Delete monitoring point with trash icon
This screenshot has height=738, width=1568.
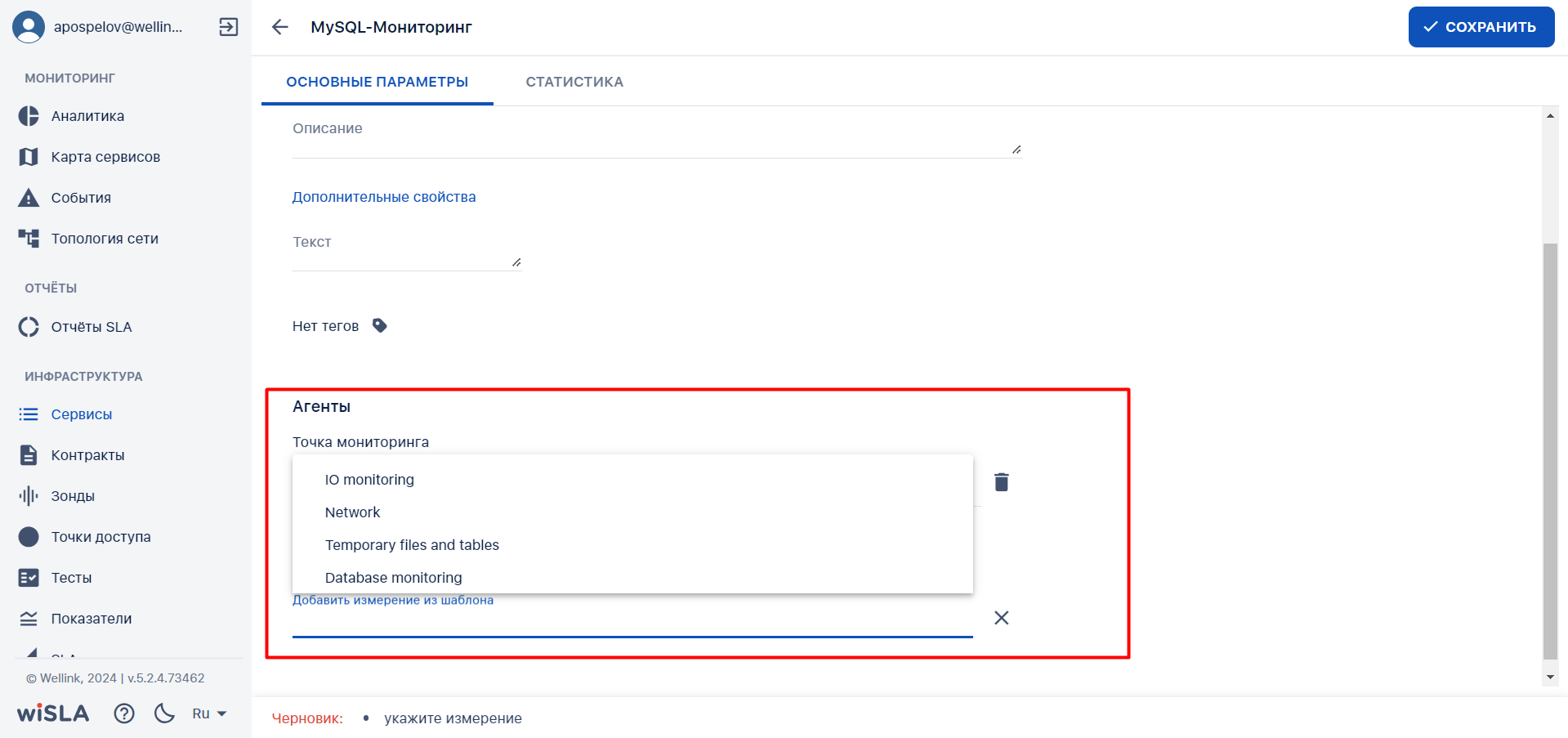[1002, 482]
